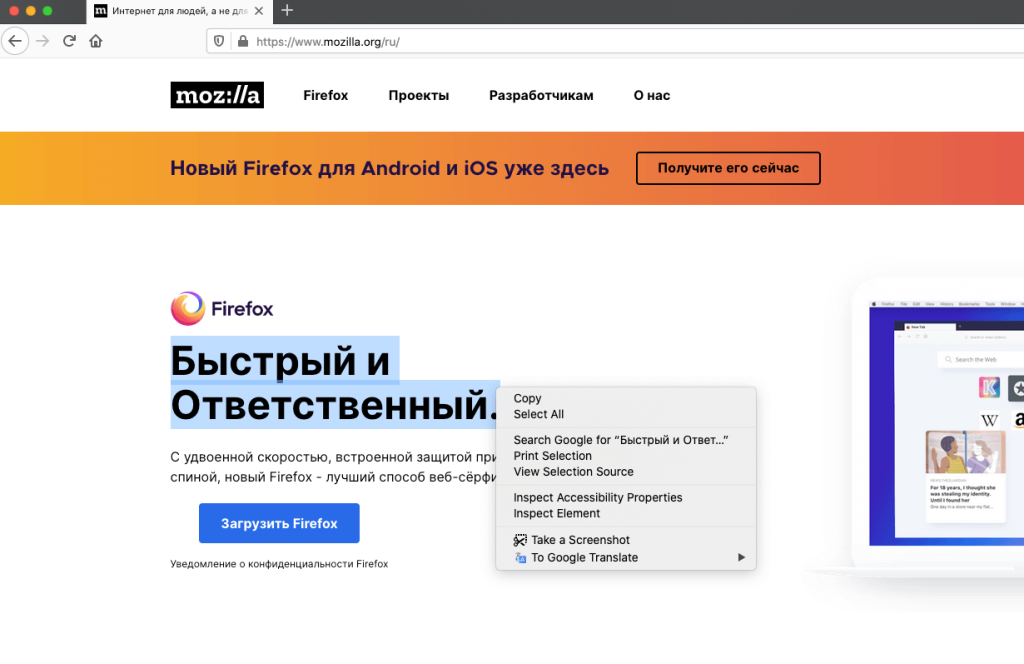The height and width of the screenshot is (664, 1024).
Task: Open the О нас navigation item
Action: [652, 95]
